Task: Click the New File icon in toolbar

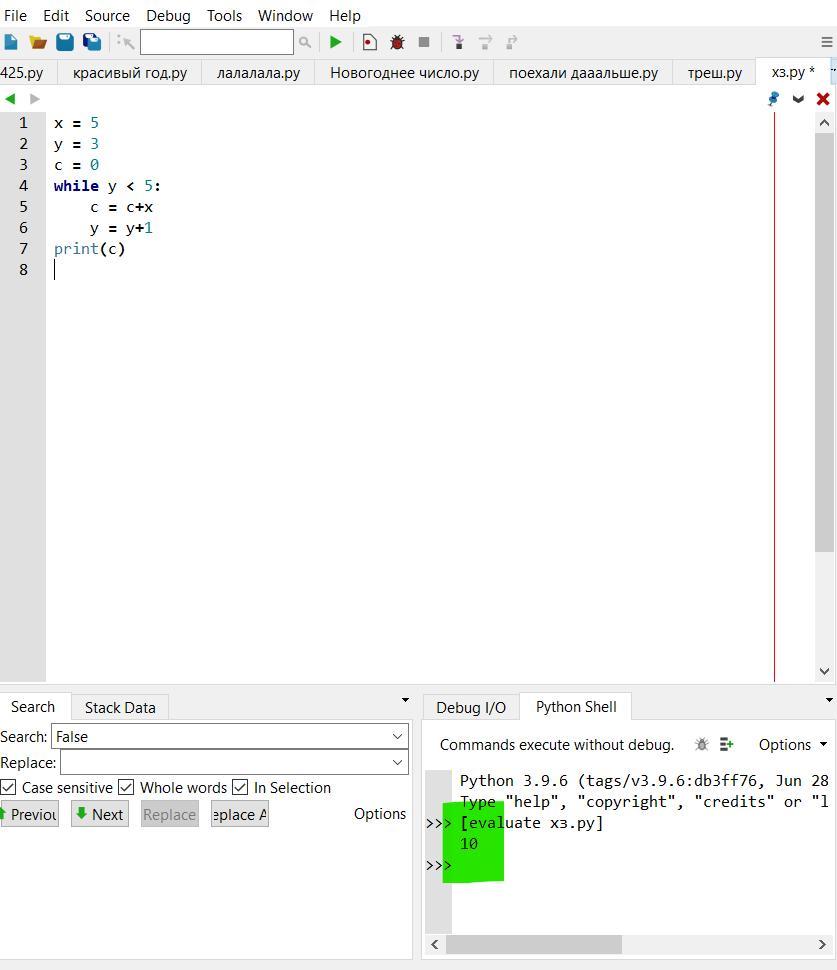Action: pyautogui.click(x=11, y=42)
